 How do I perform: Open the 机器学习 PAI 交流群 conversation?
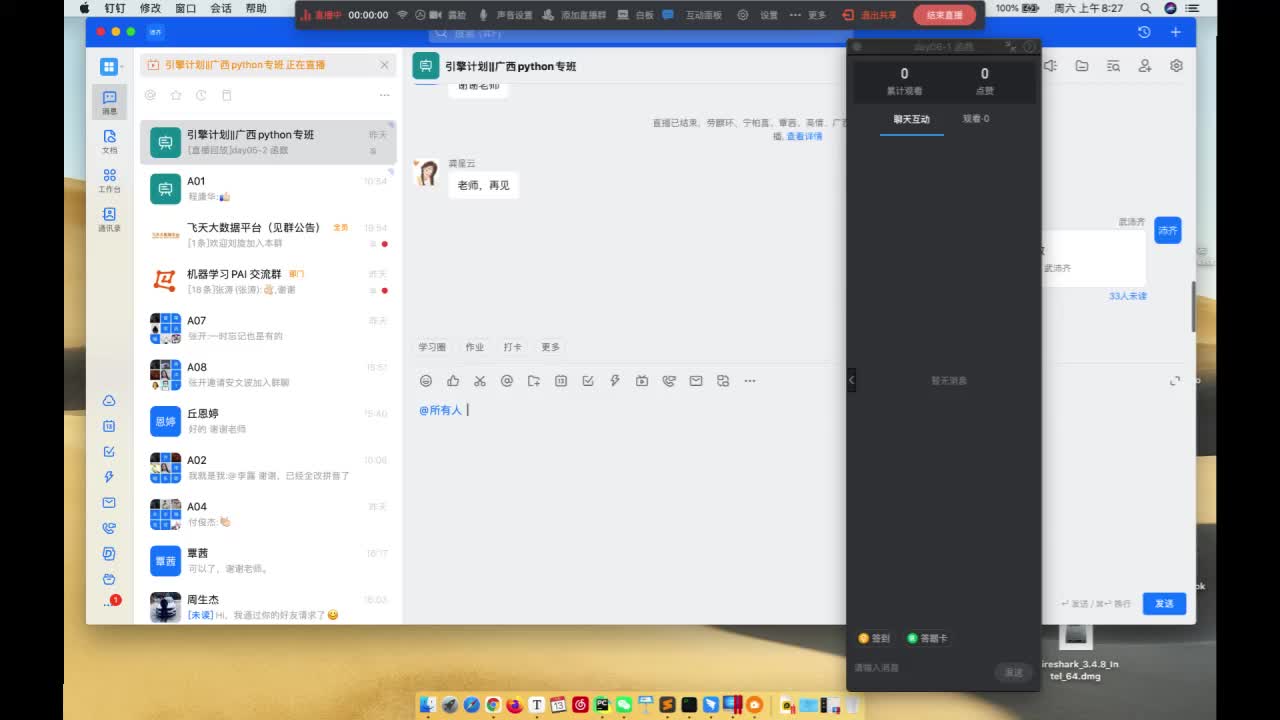268,281
